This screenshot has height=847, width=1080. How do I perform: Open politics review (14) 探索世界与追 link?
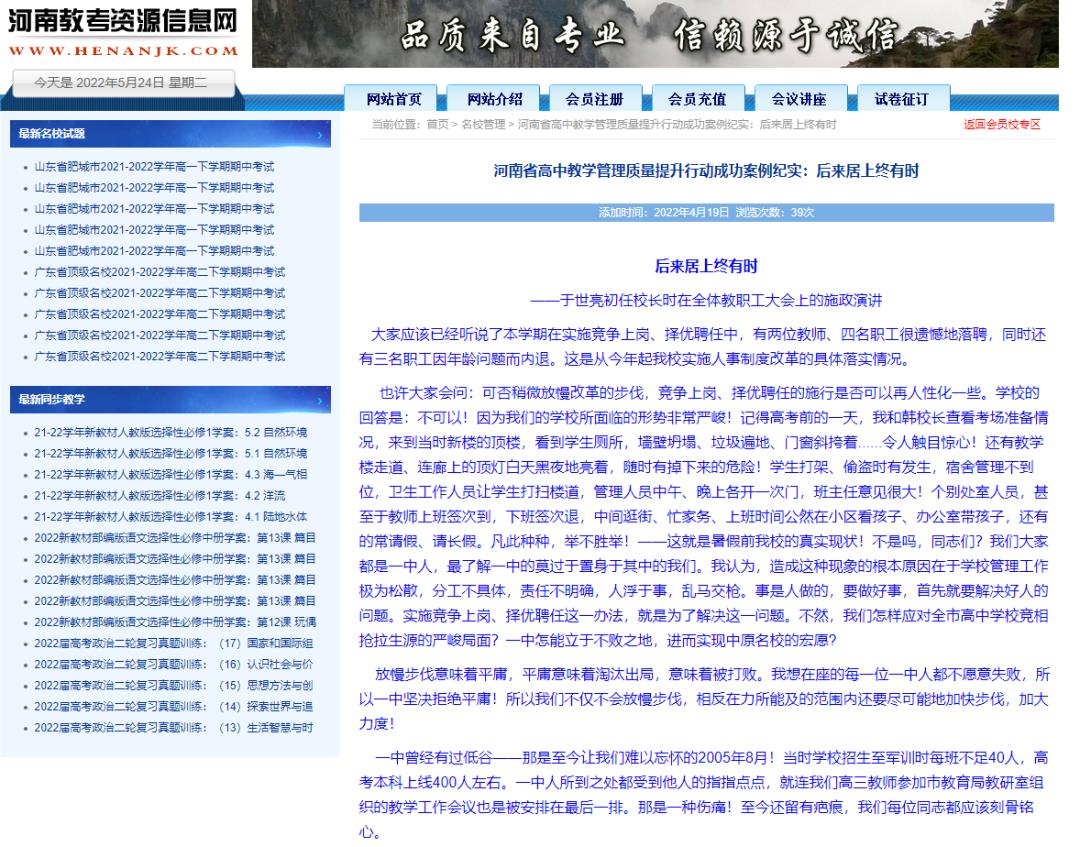pos(174,707)
